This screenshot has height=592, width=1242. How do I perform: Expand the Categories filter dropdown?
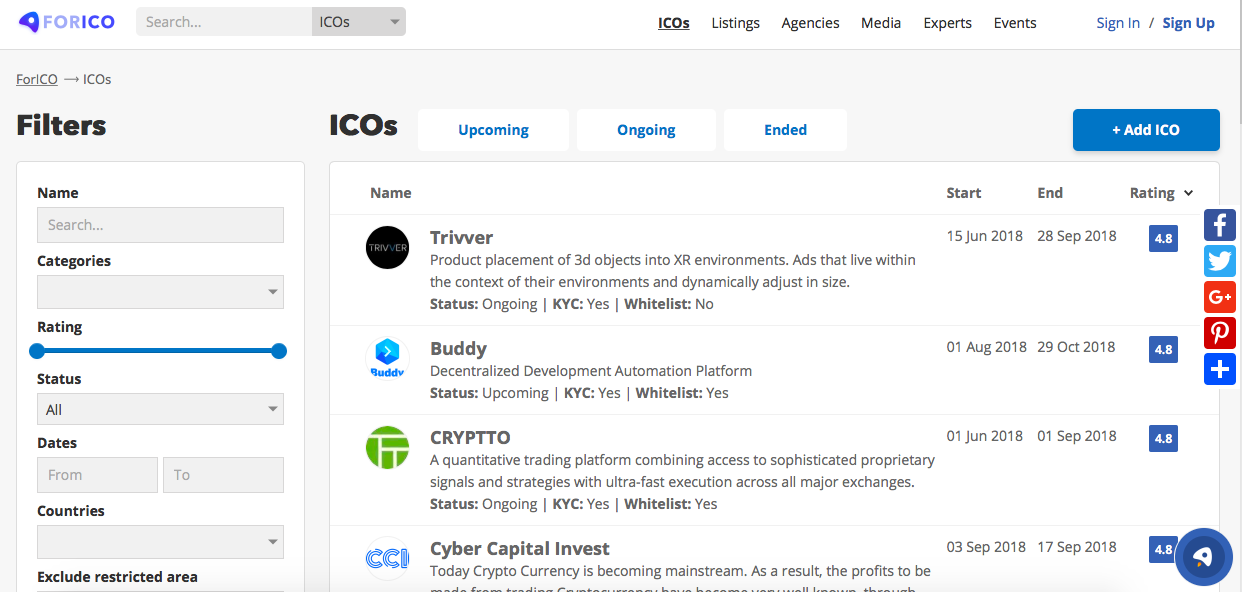pyautogui.click(x=160, y=292)
